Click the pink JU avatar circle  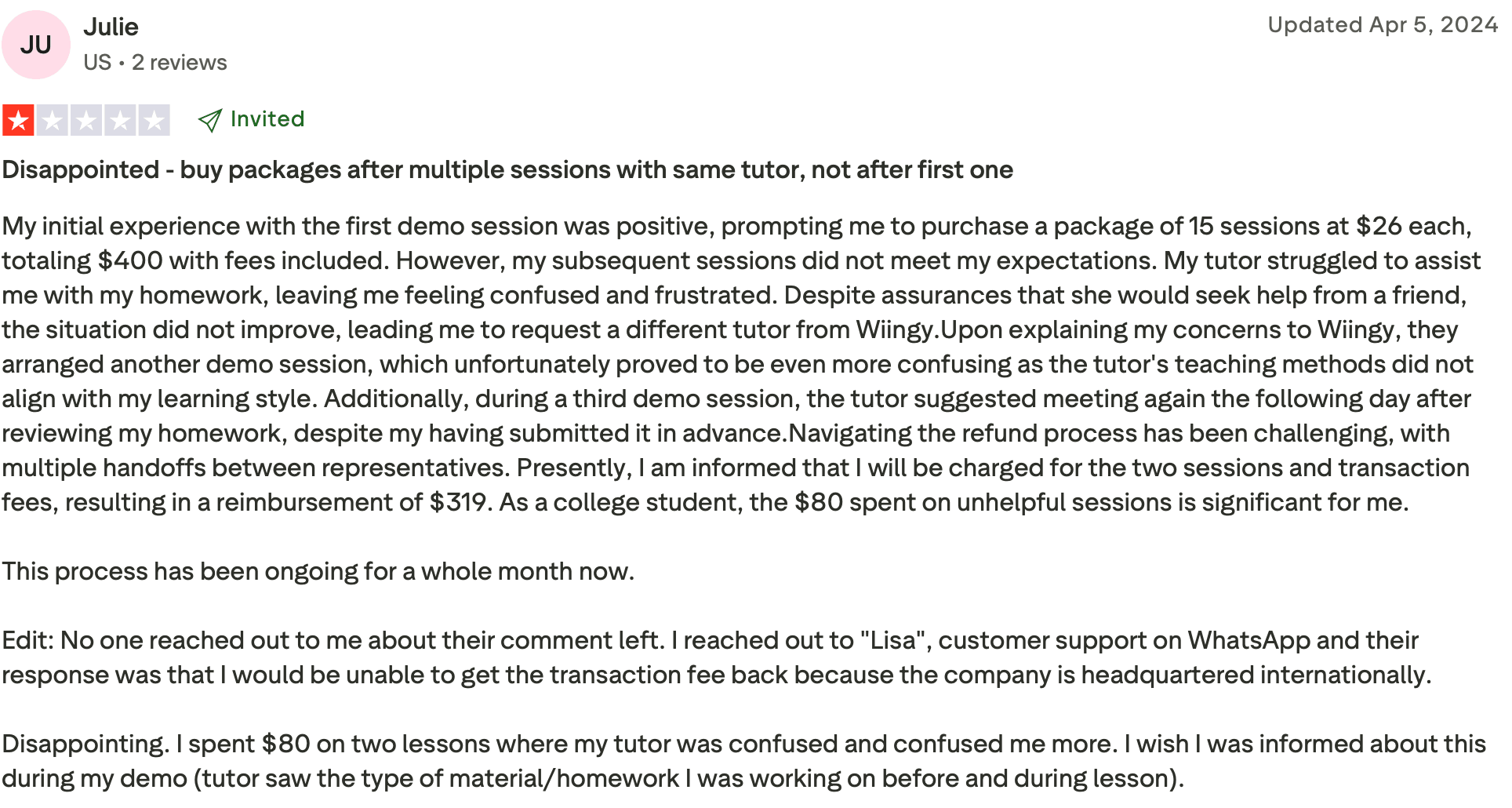pos(36,45)
